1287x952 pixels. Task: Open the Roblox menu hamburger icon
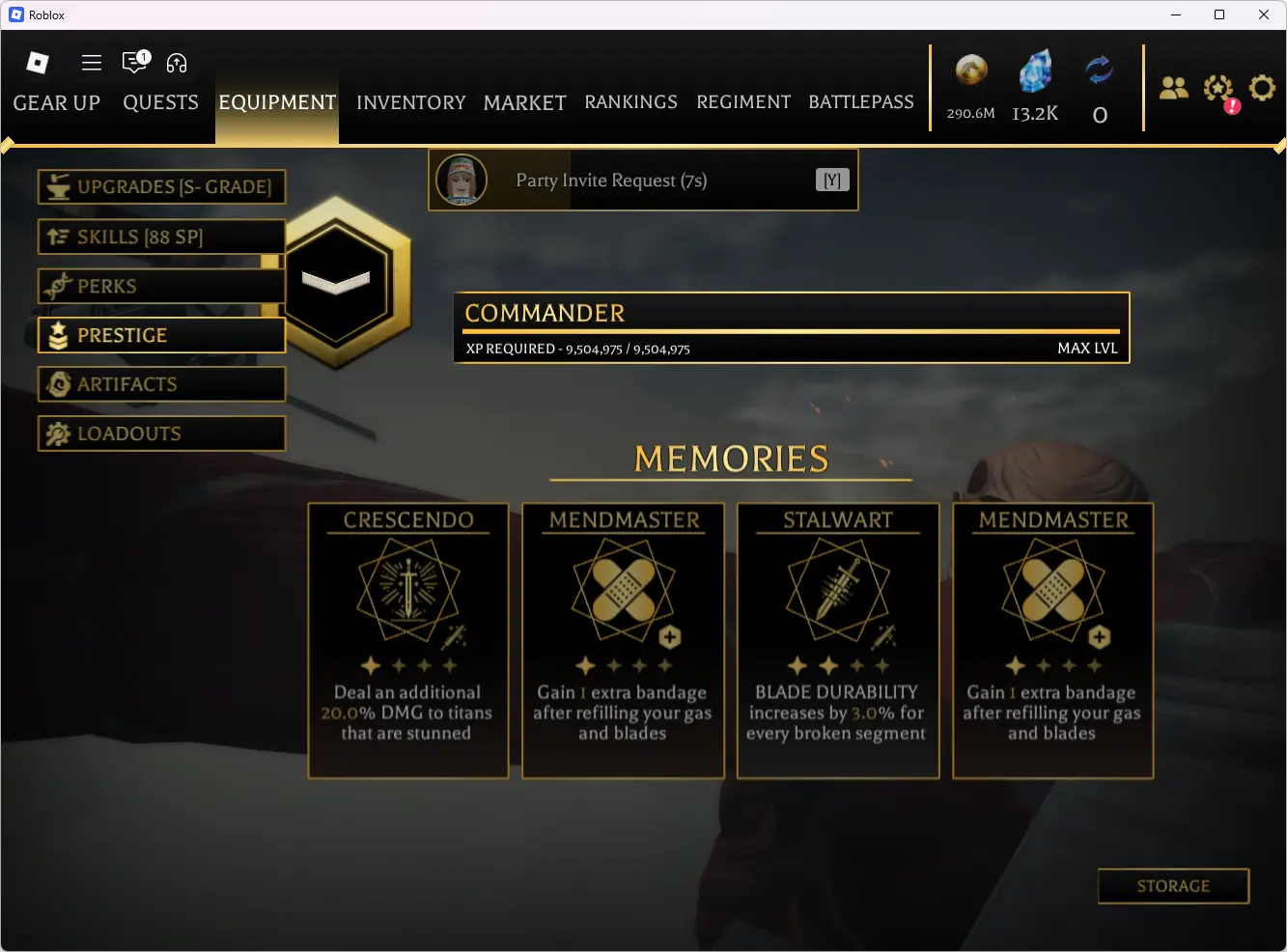point(92,63)
